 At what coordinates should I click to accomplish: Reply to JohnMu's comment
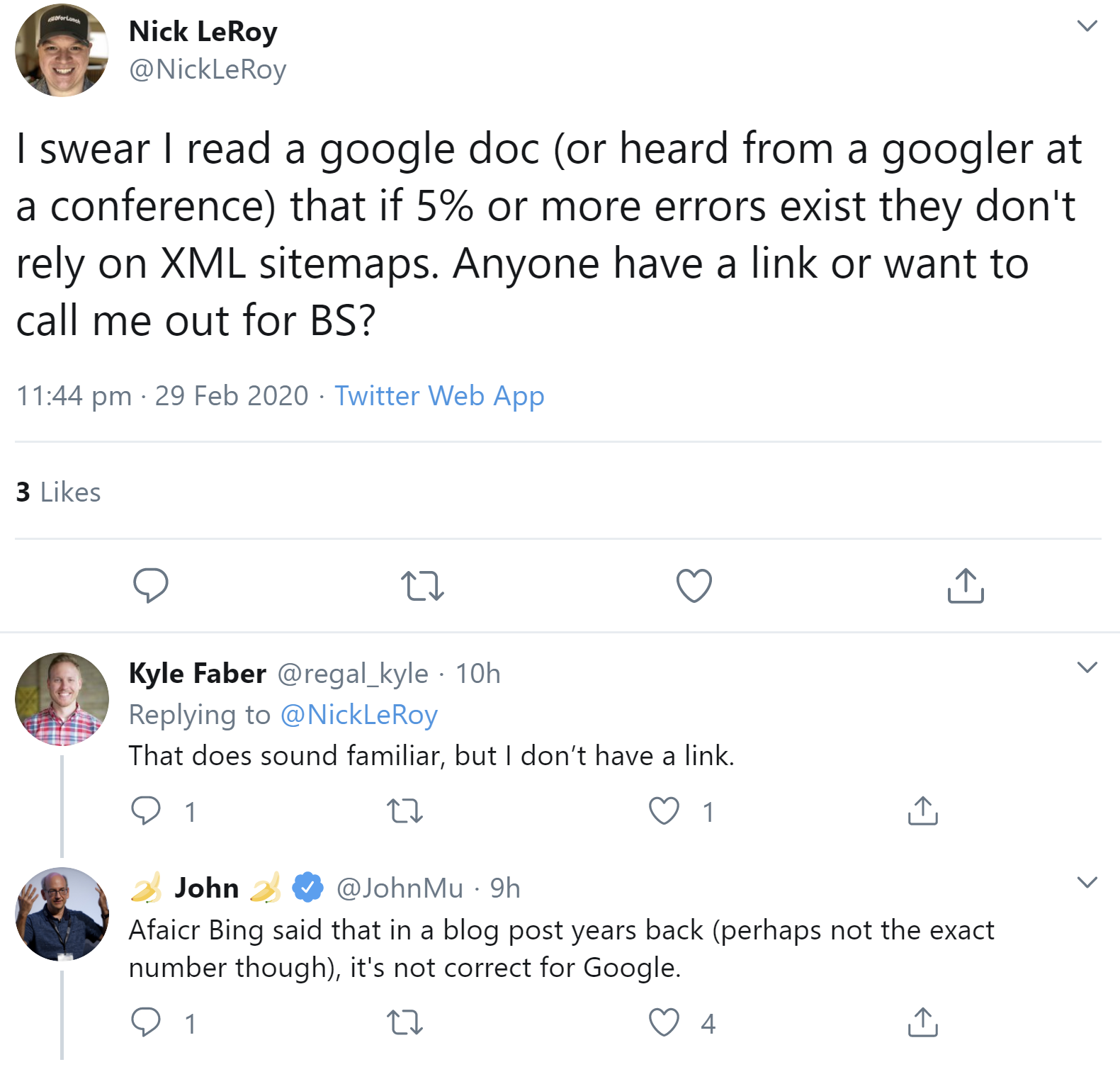click(147, 1022)
